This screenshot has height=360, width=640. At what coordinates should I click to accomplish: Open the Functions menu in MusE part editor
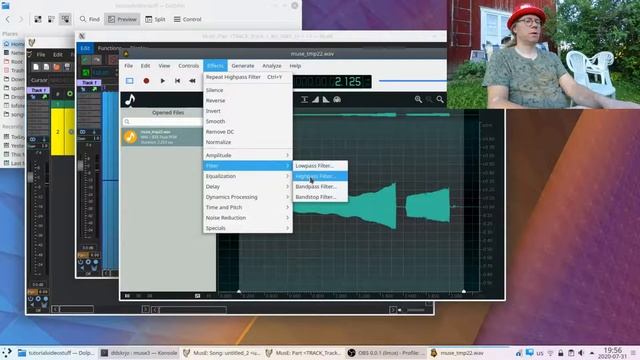109,48
